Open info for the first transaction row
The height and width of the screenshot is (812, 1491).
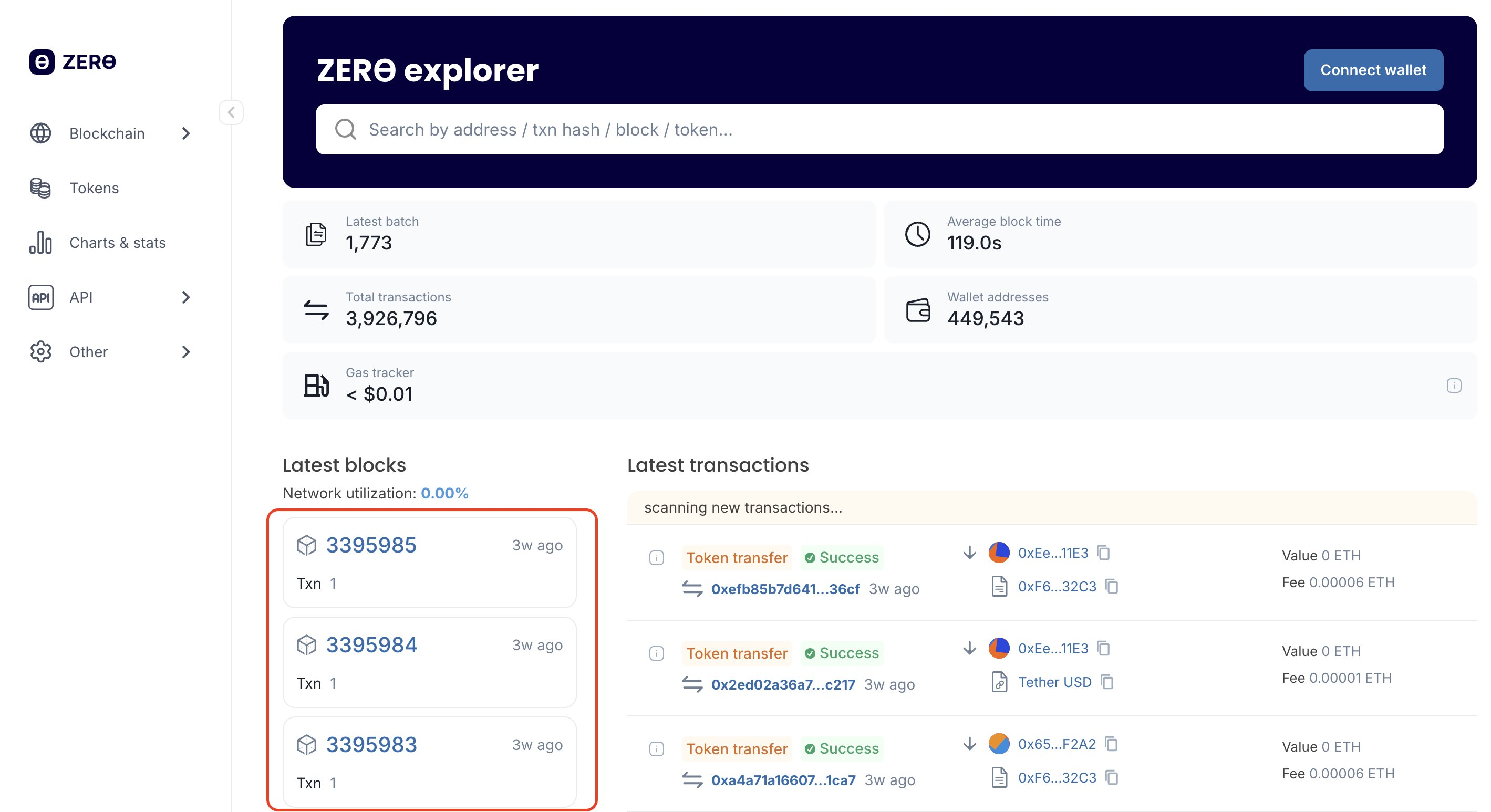pyautogui.click(x=656, y=558)
